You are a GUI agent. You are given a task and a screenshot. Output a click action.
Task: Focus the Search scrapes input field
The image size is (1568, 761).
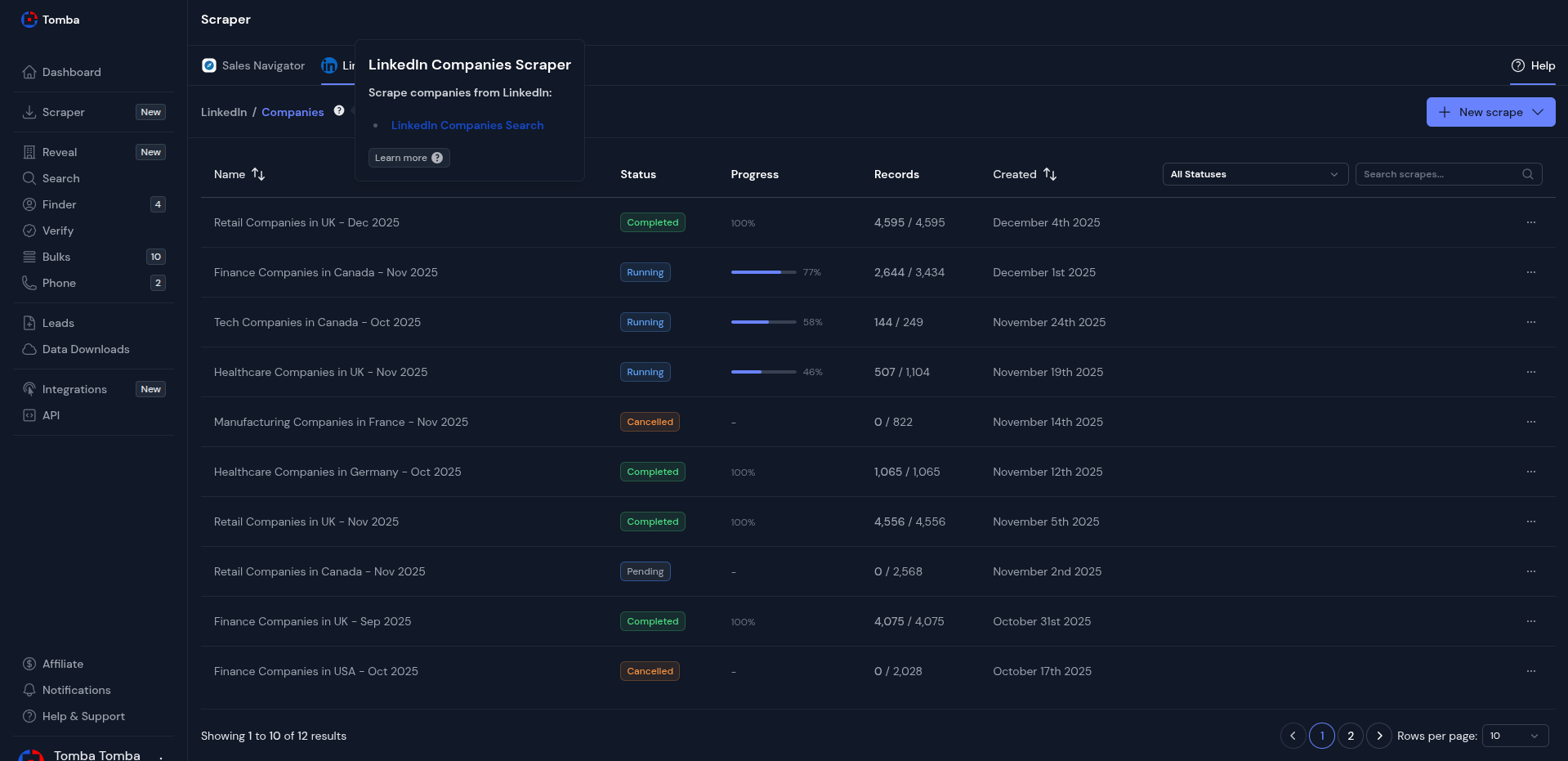point(1438,174)
